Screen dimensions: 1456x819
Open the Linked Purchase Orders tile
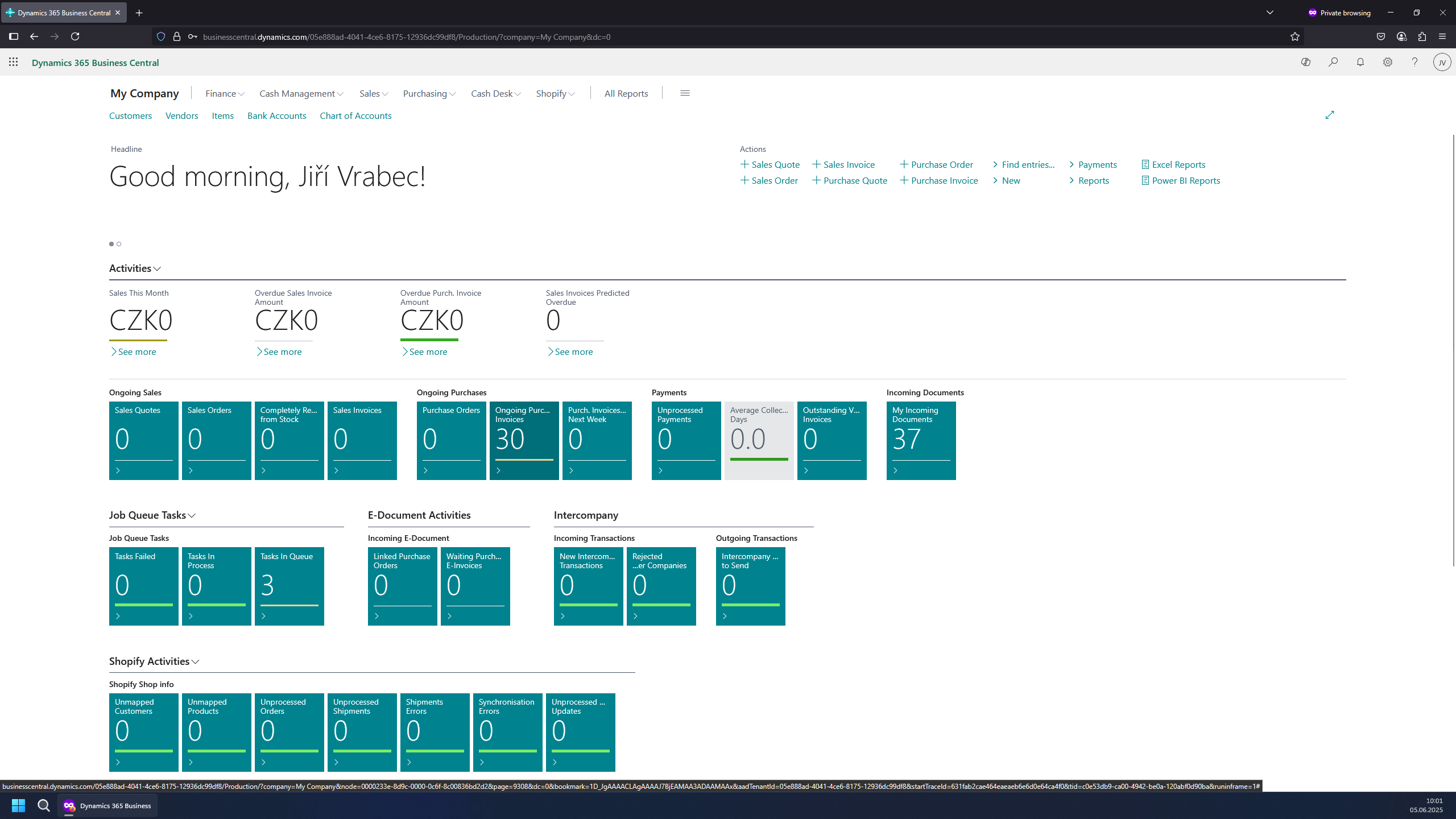(x=403, y=586)
